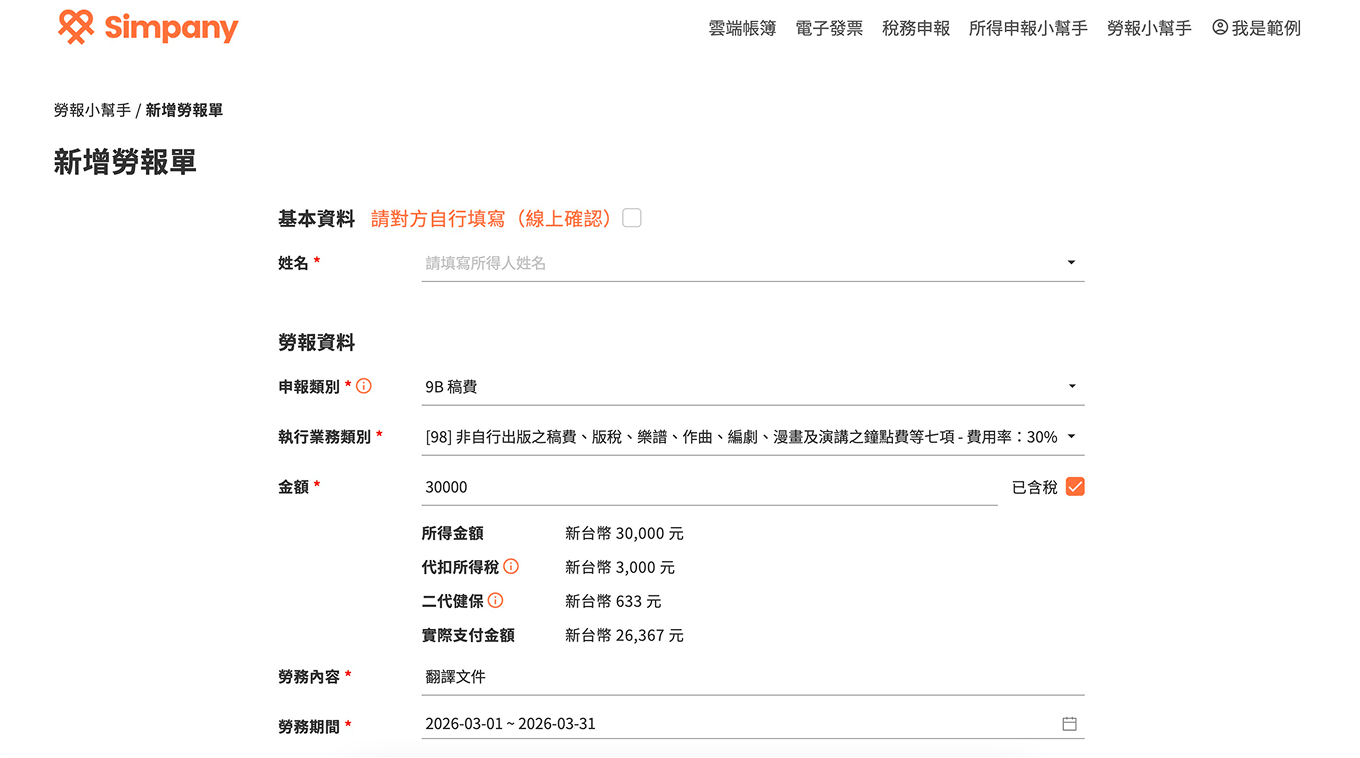
Task: Select 電子發票 in the top navigation
Action: (829, 28)
